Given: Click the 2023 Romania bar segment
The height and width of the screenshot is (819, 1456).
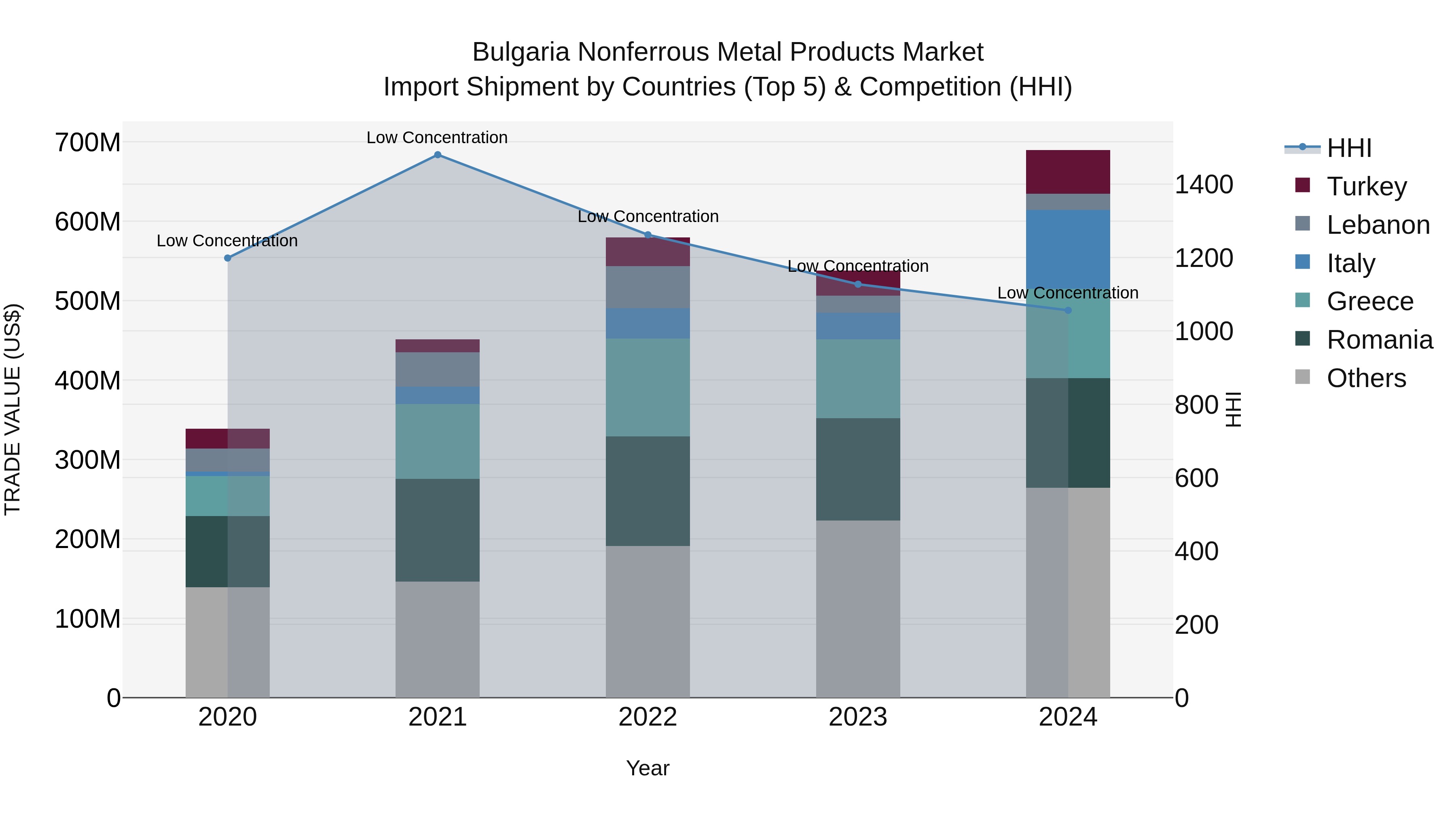Looking at the screenshot, I should 858,469.
